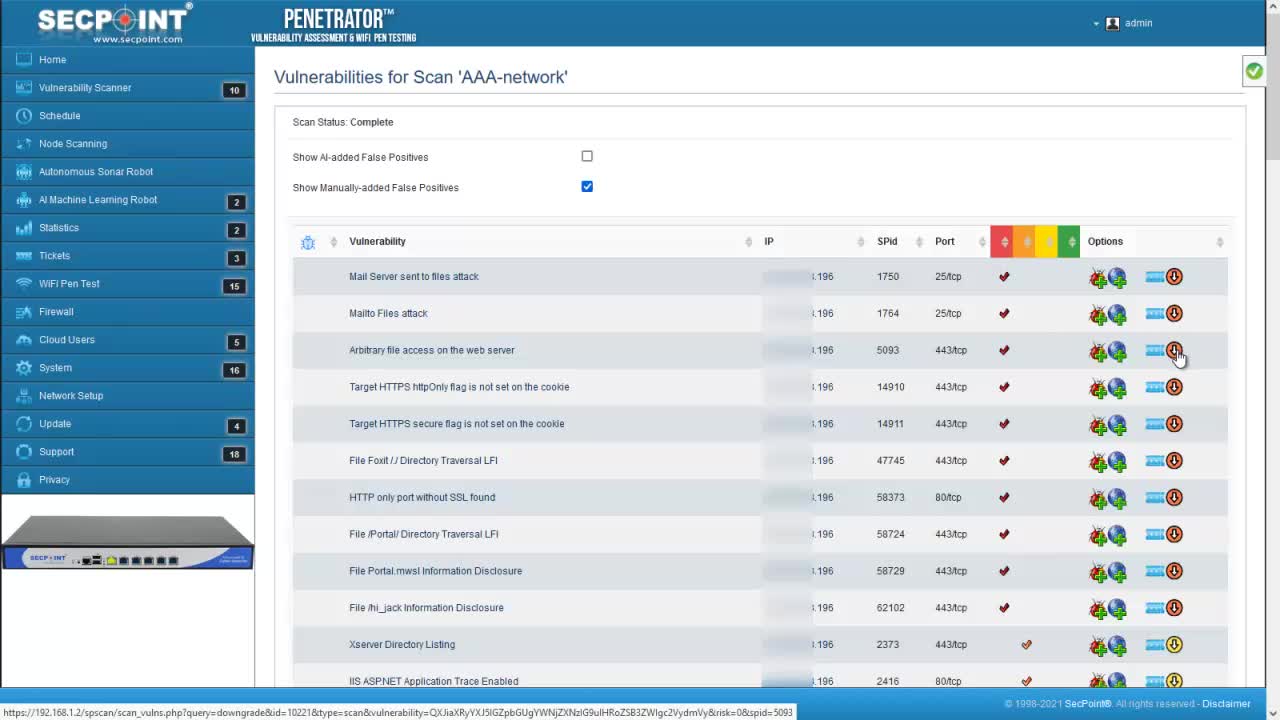Sort rows by the Port column
The width and height of the screenshot is (1280, 720).
point(944,241)
